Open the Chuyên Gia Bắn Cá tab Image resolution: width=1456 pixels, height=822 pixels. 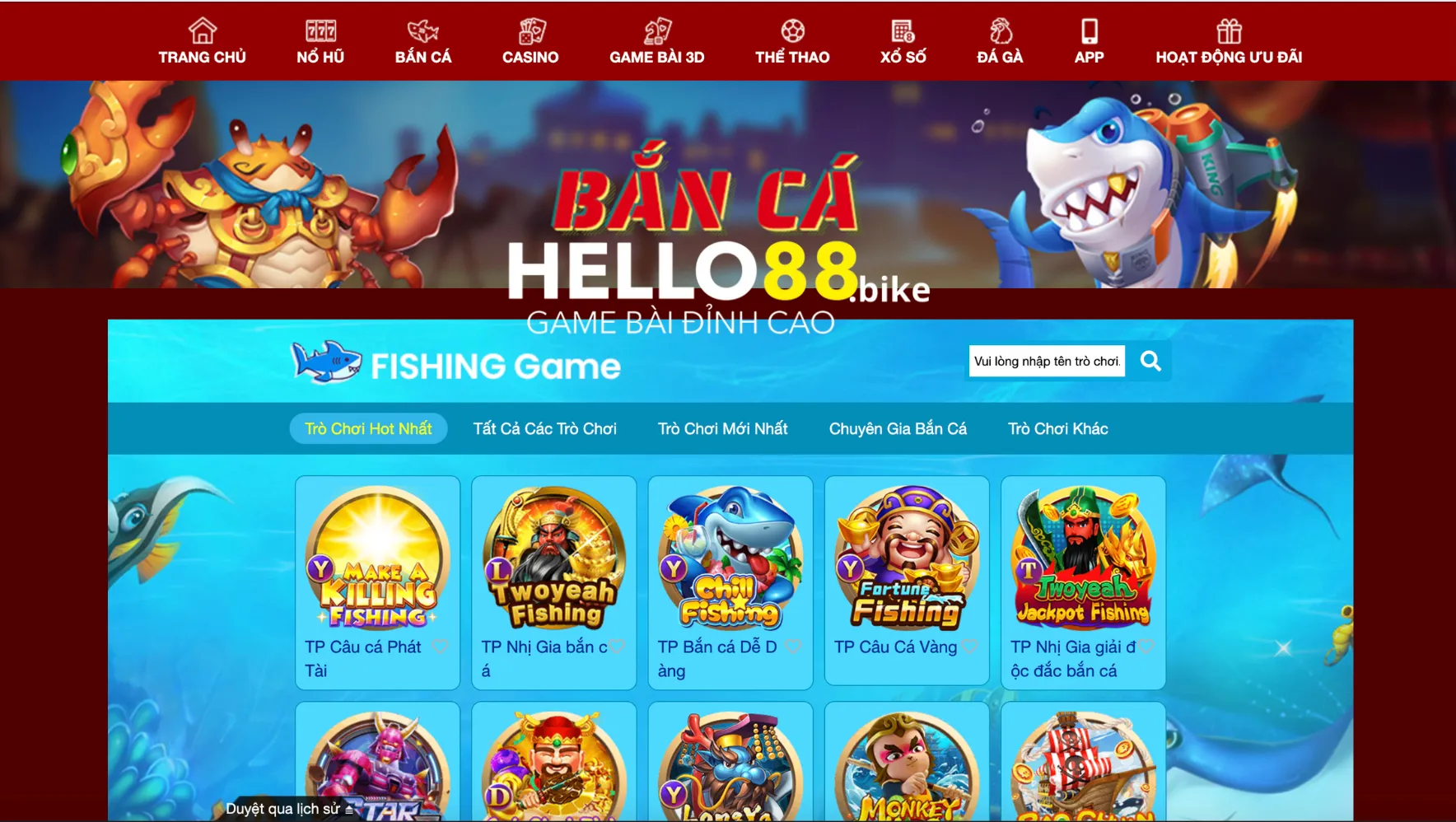tap(898, 428)
